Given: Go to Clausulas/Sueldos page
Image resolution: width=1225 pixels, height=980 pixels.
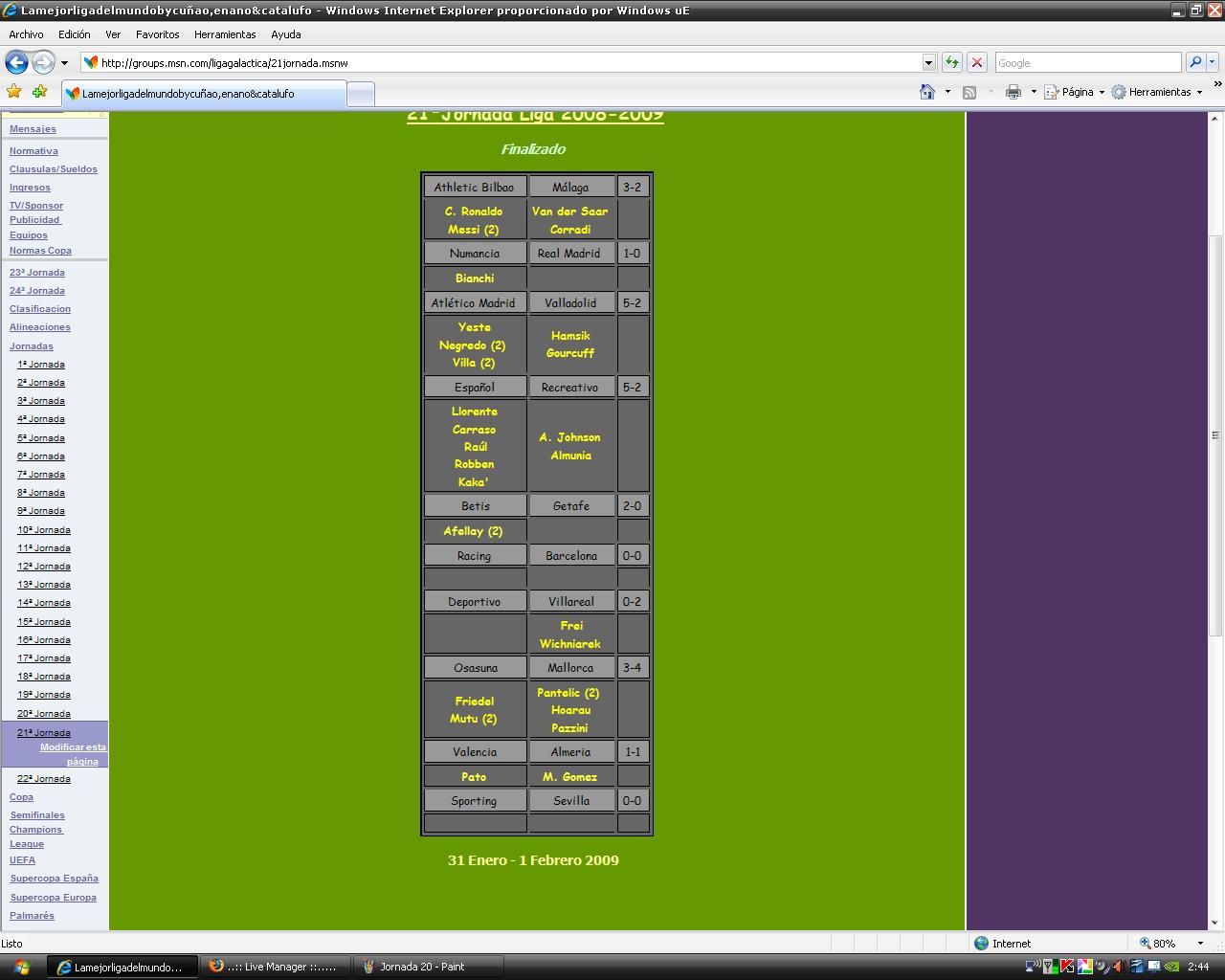Looking at the screenshot, I should click(x=54, y=169).
